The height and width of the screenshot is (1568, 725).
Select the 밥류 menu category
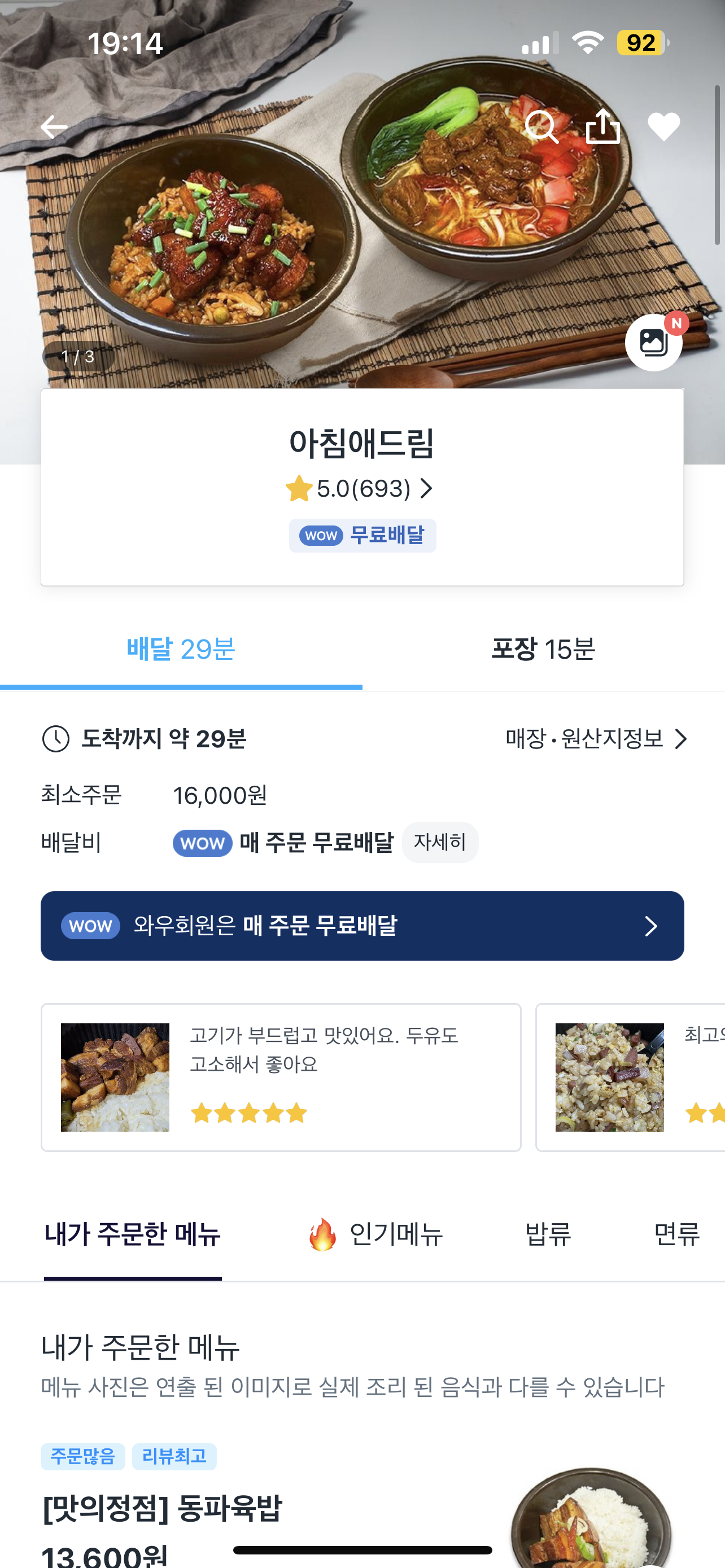click(548, 1235)
